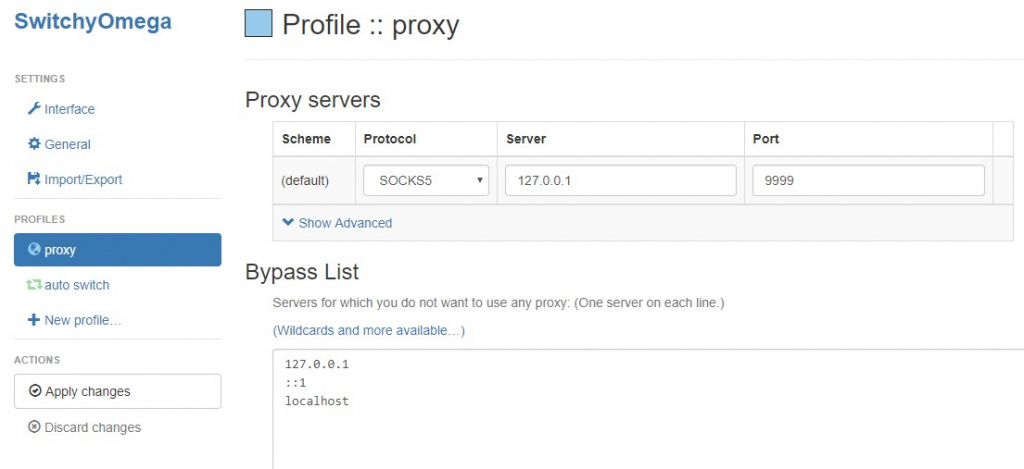Click the Server address input field
Screen dimensions: 1024x469
(x=620, y=181)
